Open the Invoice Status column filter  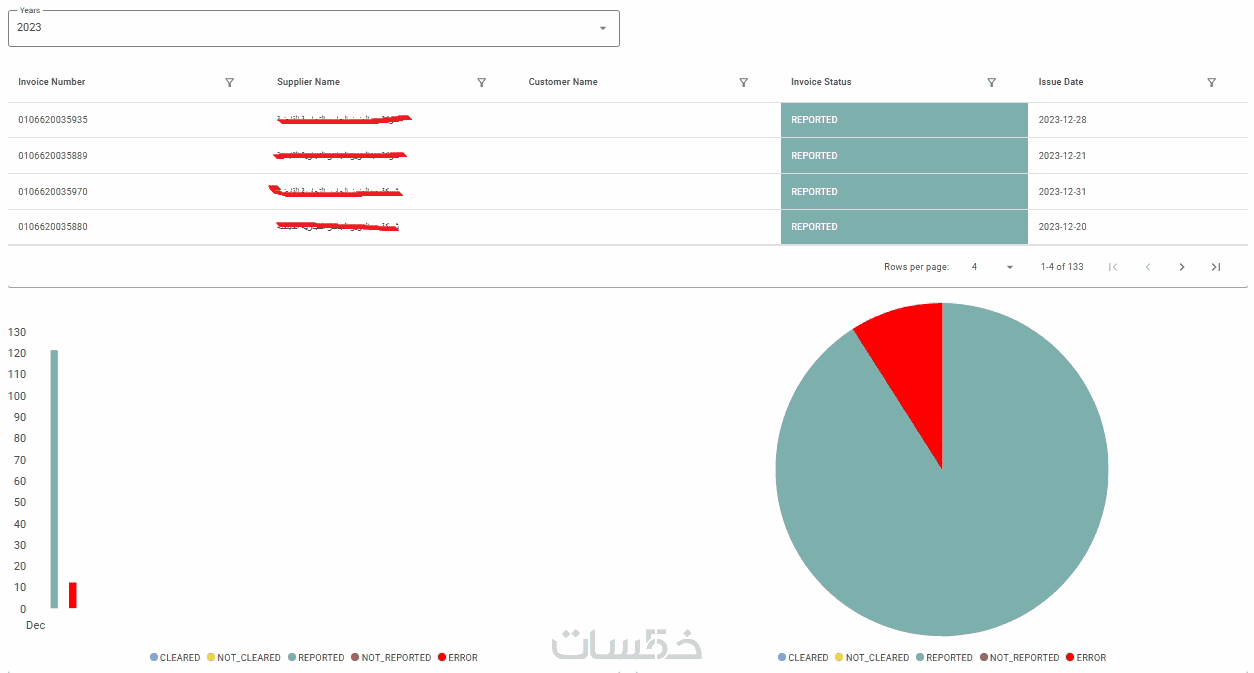point(991,82)
